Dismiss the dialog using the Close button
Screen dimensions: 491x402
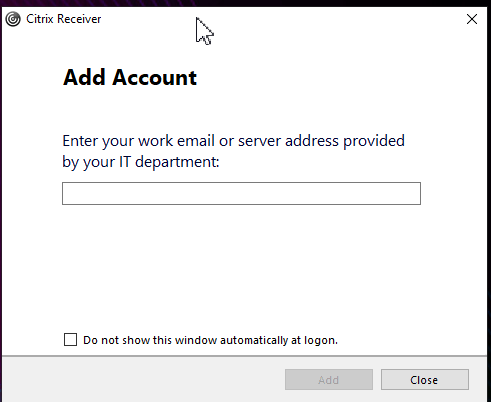pos(425,380)
